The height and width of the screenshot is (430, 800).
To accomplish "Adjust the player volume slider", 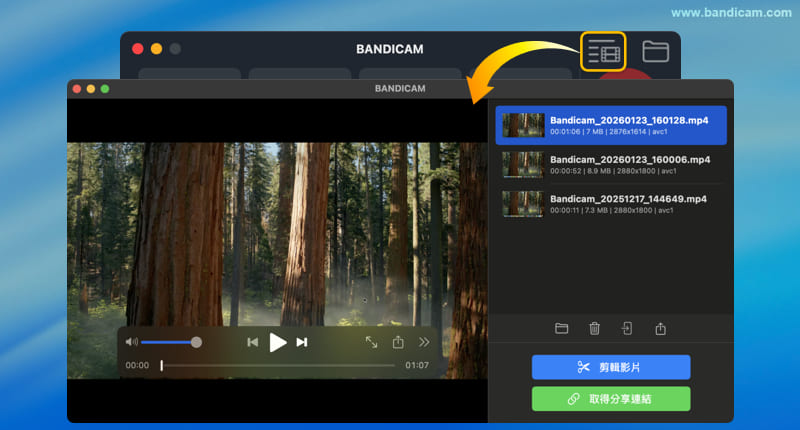I will 168,342.
